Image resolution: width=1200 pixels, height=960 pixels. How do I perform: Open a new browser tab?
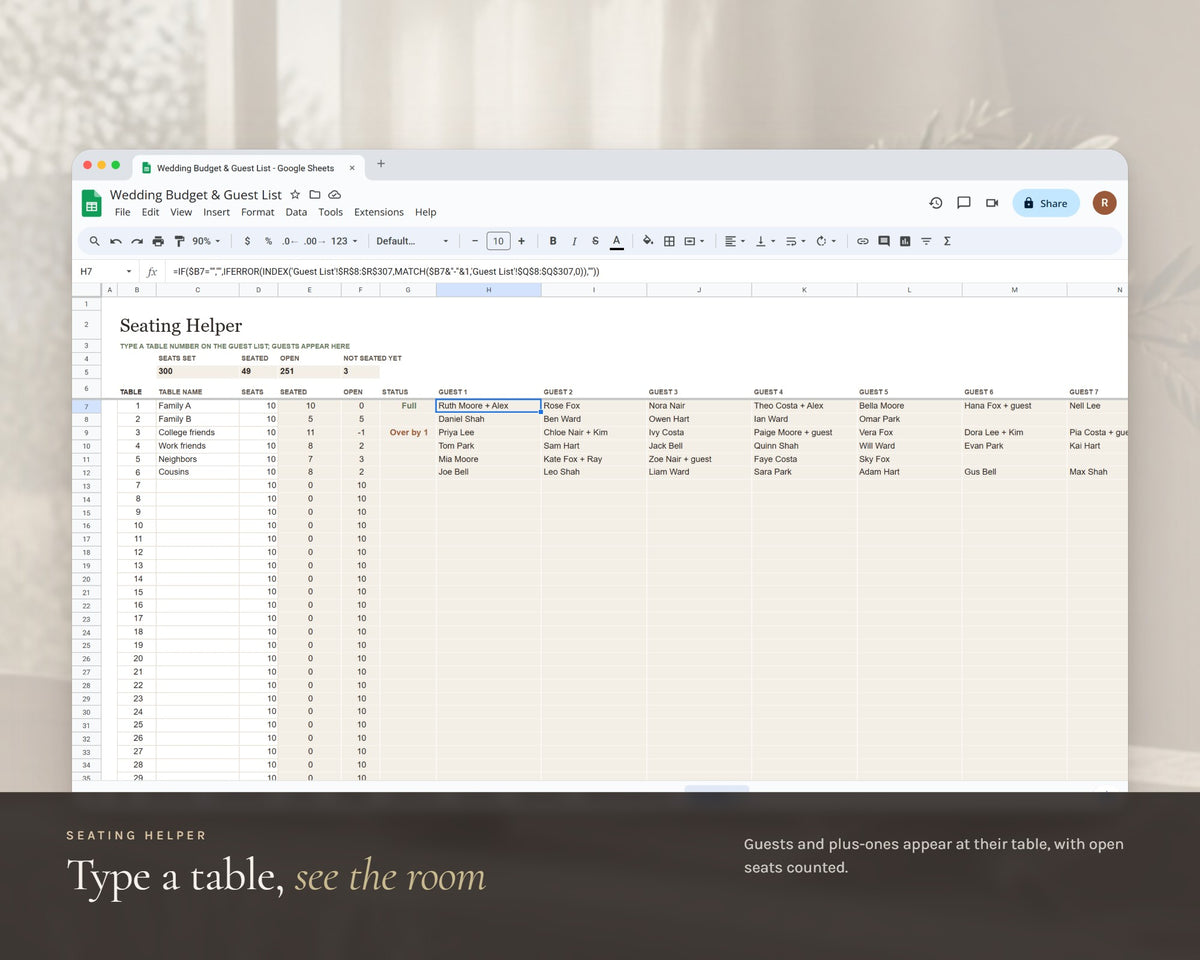[x=381, y=164]
